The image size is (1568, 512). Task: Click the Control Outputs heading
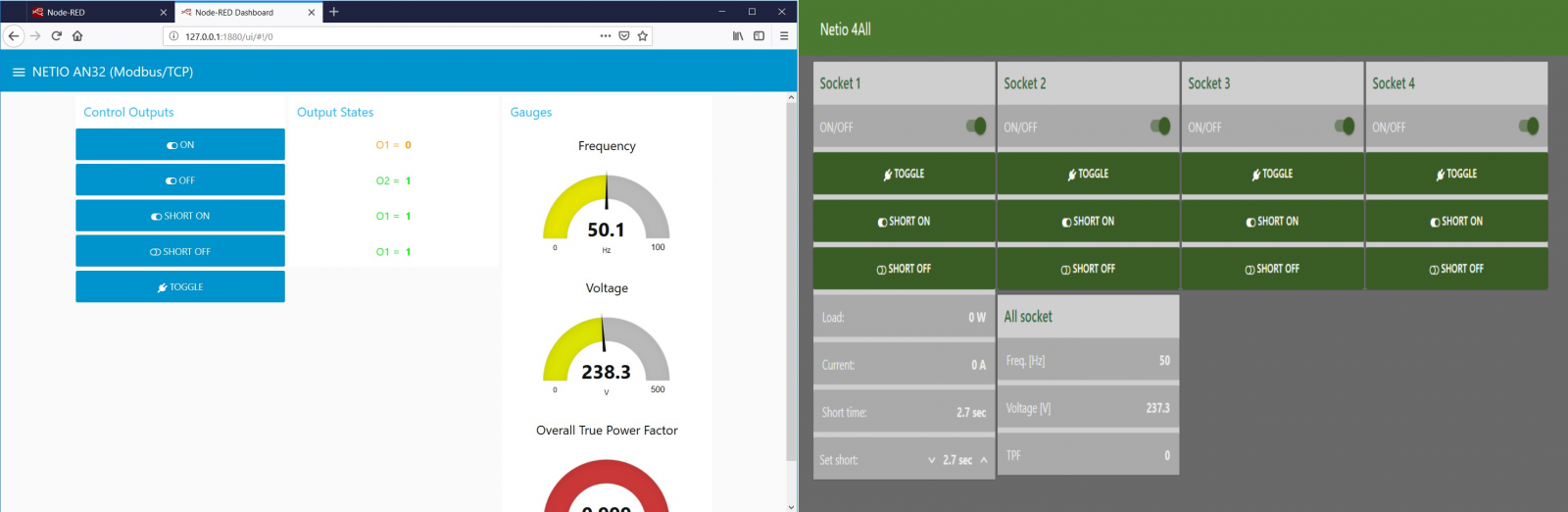[x=128, y=112]
